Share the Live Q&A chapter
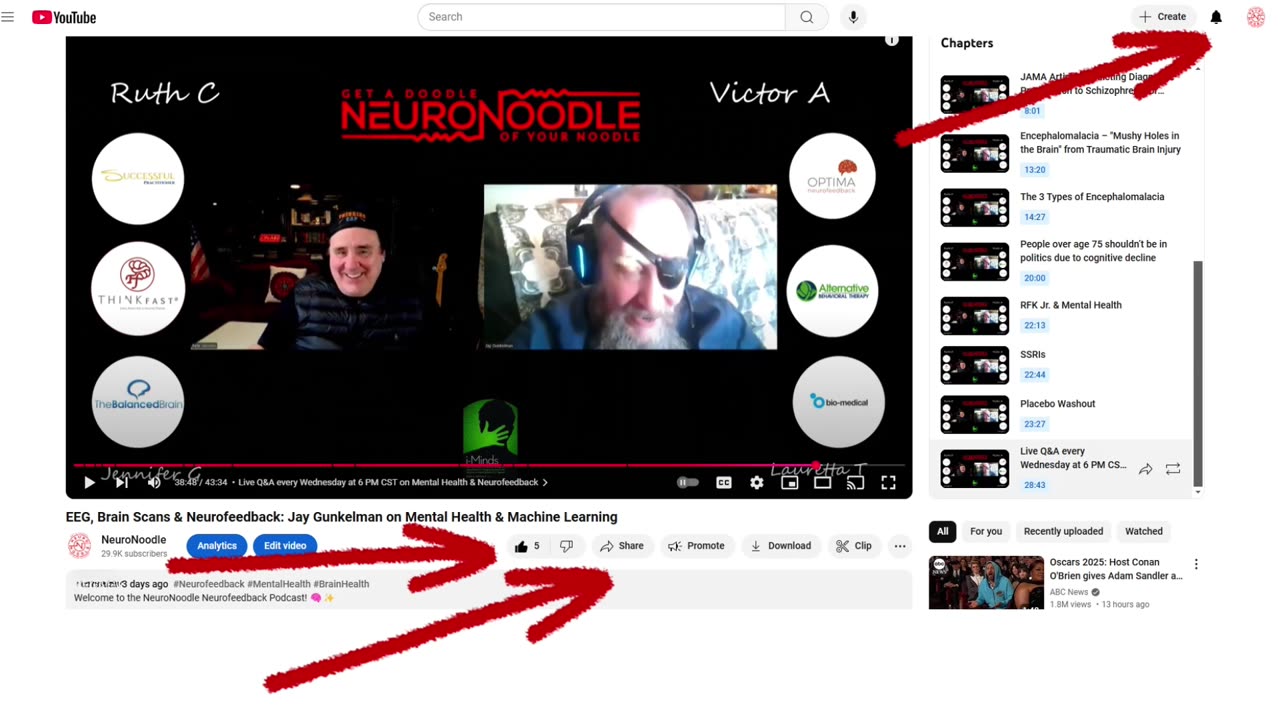 [1146, 469]
